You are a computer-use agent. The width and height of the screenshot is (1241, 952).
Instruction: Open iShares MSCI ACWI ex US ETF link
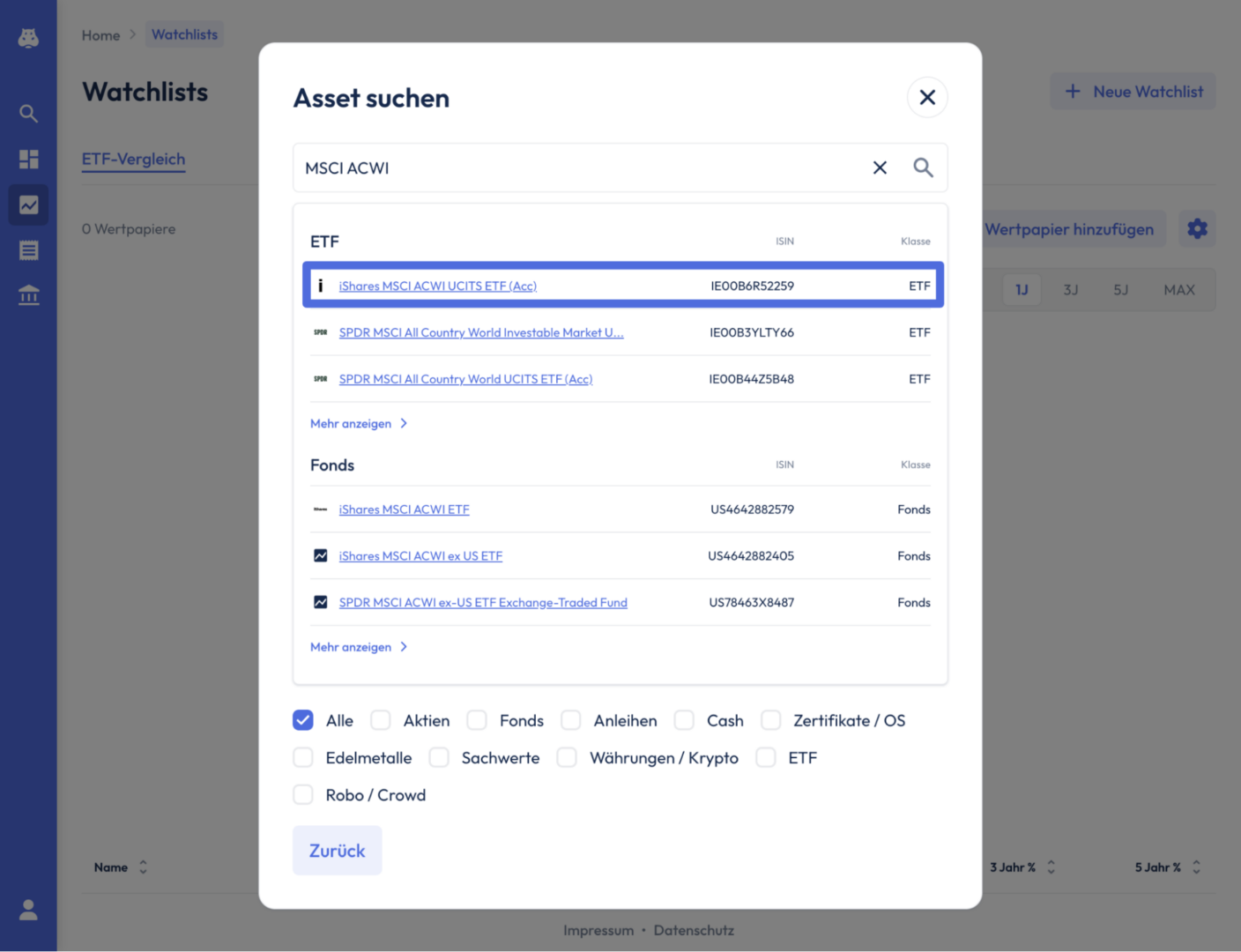click(420, 556)
